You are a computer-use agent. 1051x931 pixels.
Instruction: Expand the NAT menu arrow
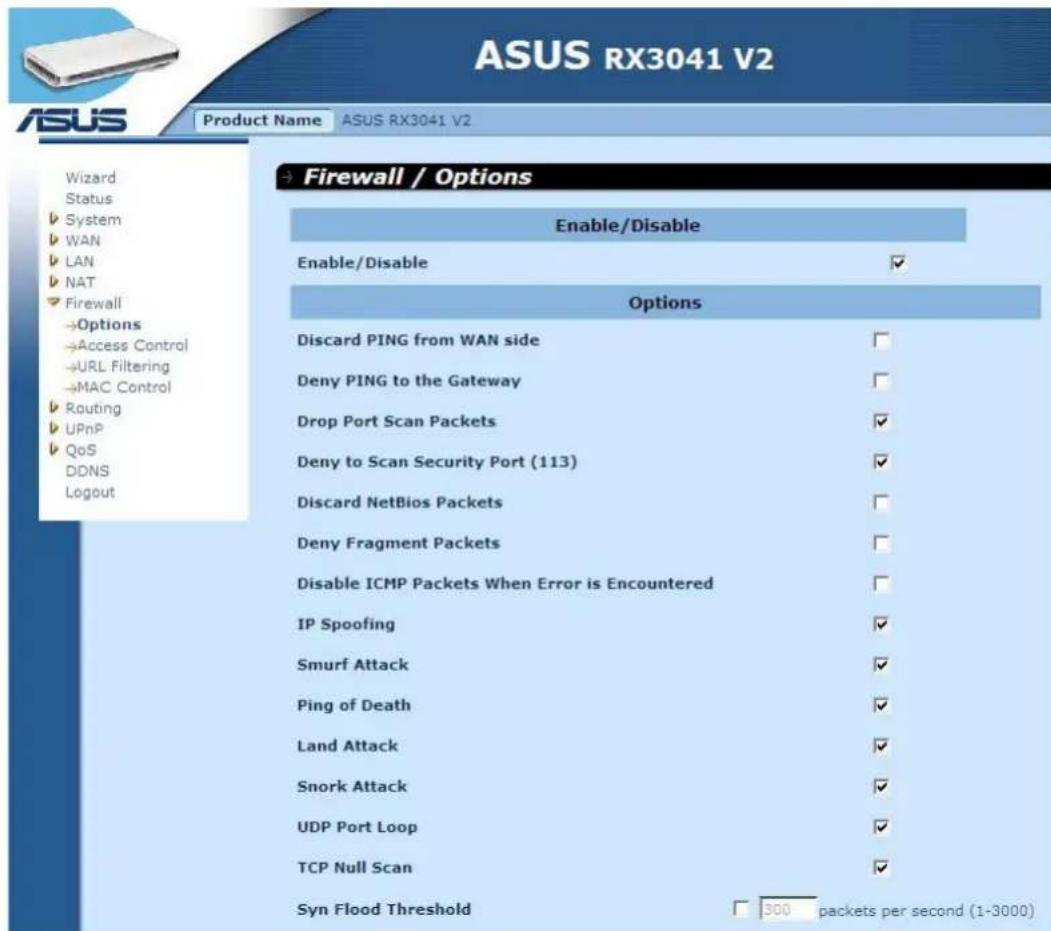point(54,282)
